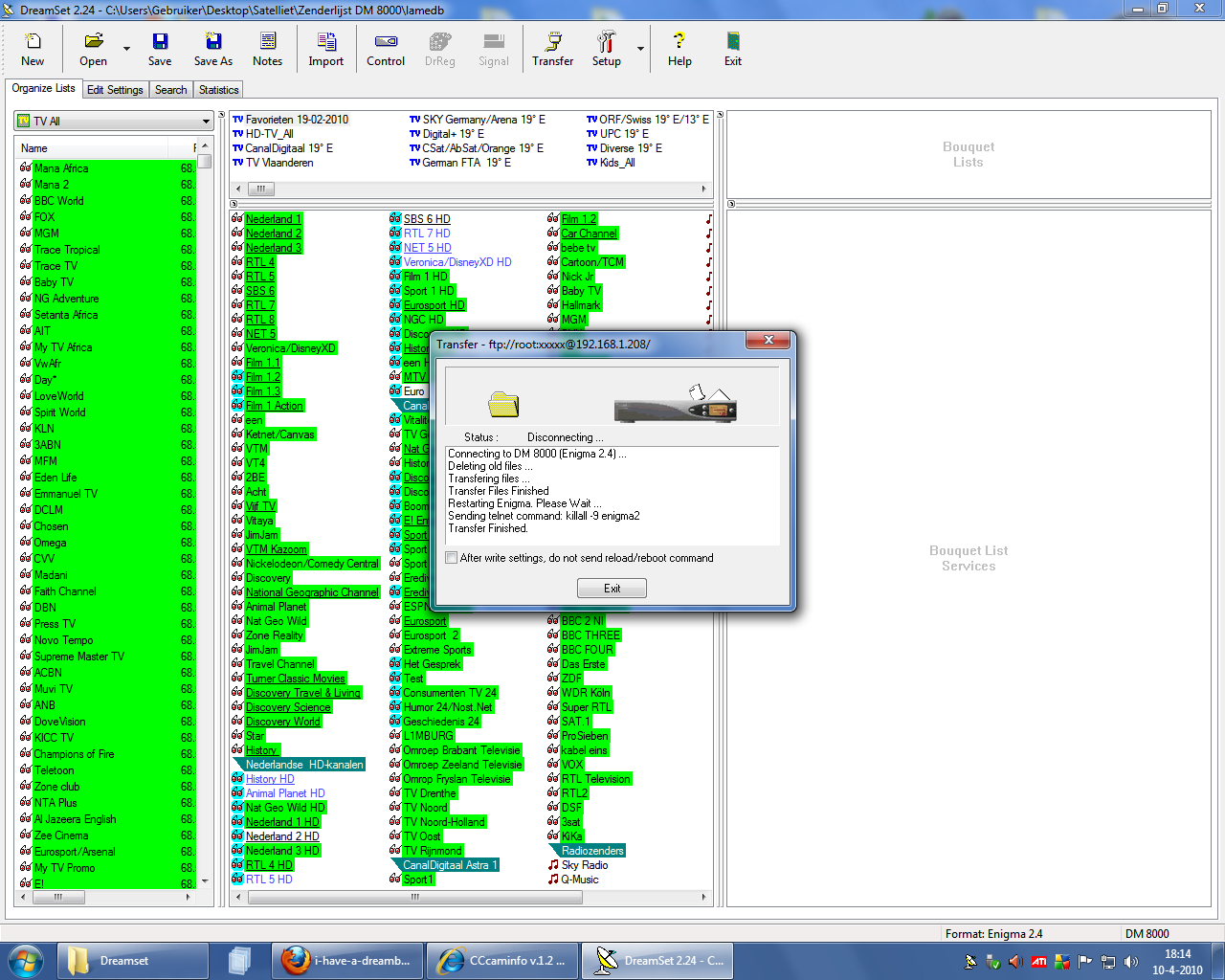Click the DrReg toolbar icon

tap(440, 49)
